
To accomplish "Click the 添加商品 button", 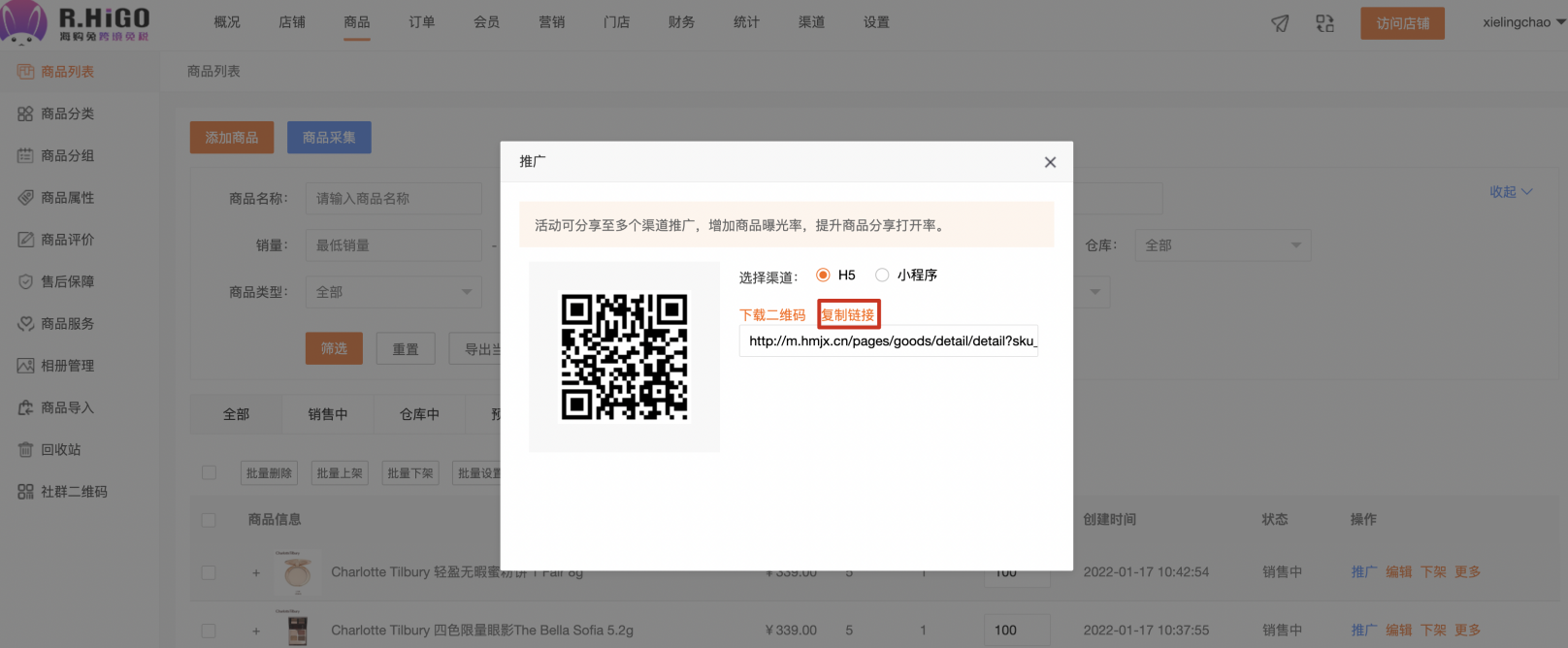I will point(232,138).
